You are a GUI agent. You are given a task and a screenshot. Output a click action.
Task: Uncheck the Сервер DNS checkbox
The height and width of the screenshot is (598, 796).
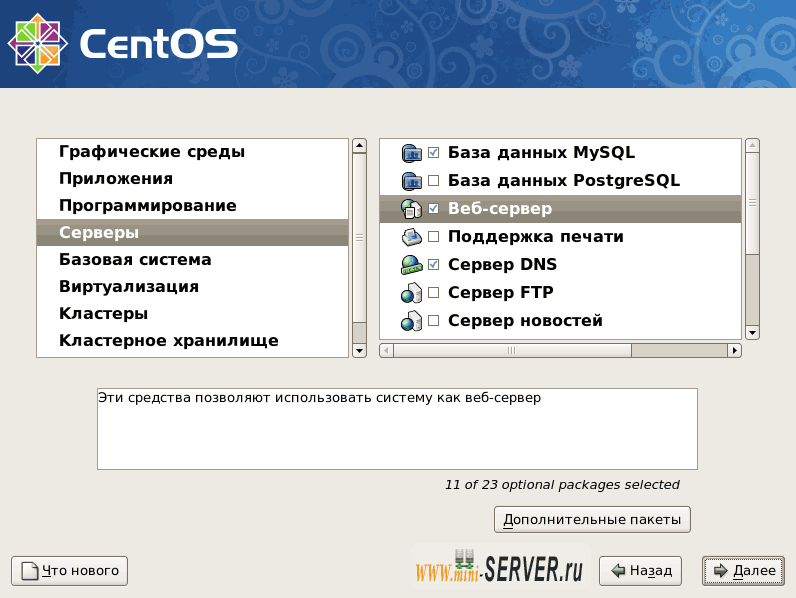[434, 264]
